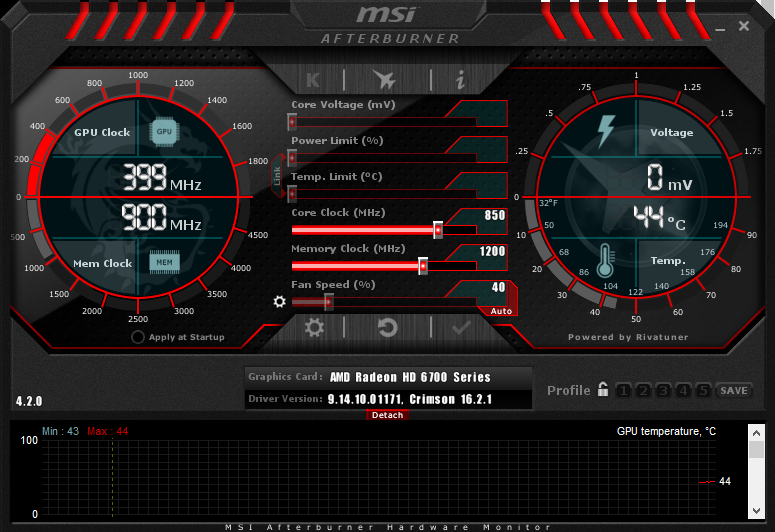The width and height of the screenshot is (775, 532).
Task: Click the graphics card name AMD Radeon HD 6700 Series
Action: [410, 377]
